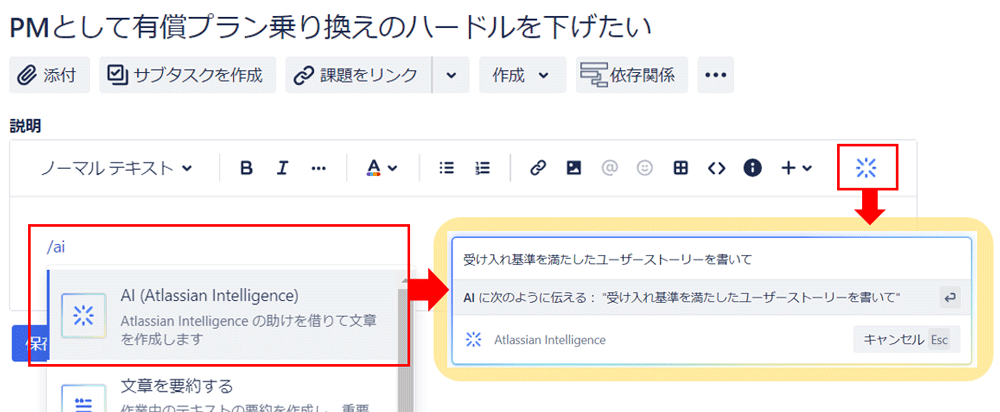The image size is (1000, 412).
Task: Open the 作成 dropdown
Action: click(x=522, y=75)
